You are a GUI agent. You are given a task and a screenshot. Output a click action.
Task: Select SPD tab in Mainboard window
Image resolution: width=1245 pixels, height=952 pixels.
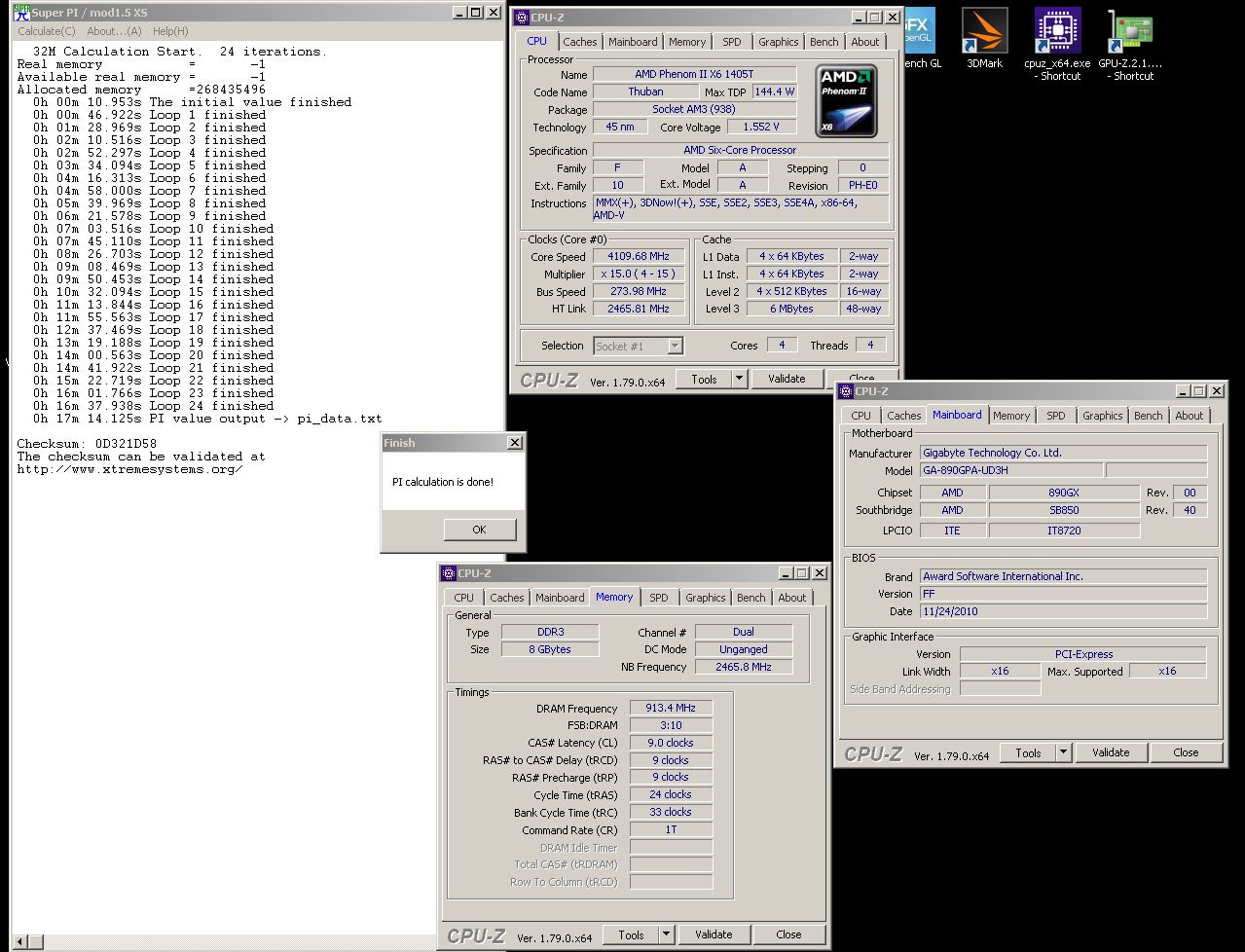pos(1056,416)
